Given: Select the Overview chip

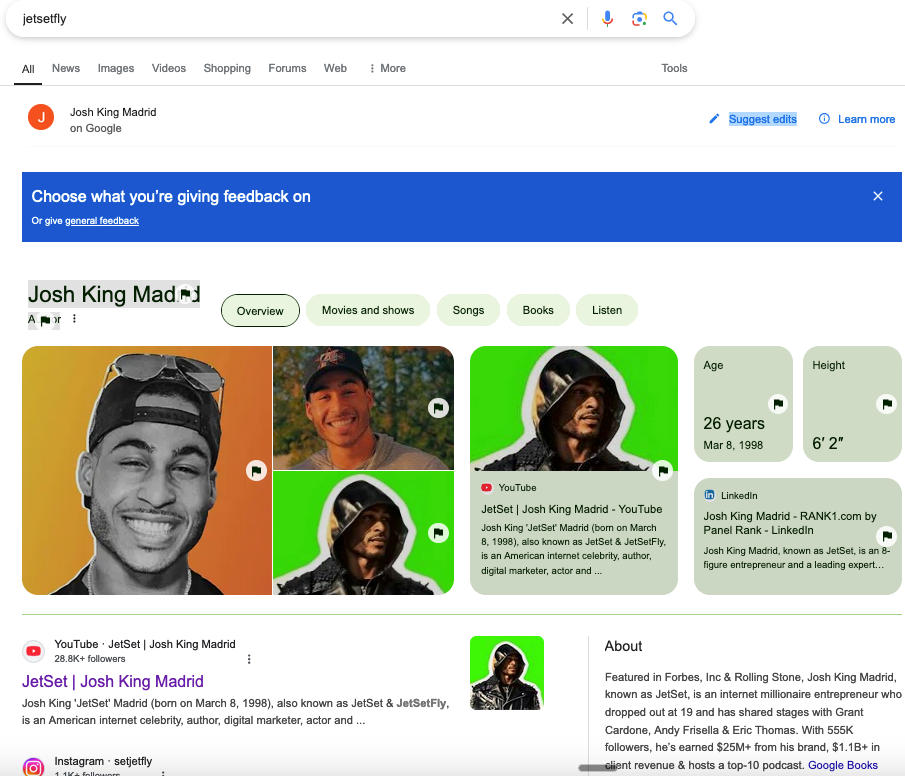Looking at the screenshot, I should coord(260,311).
